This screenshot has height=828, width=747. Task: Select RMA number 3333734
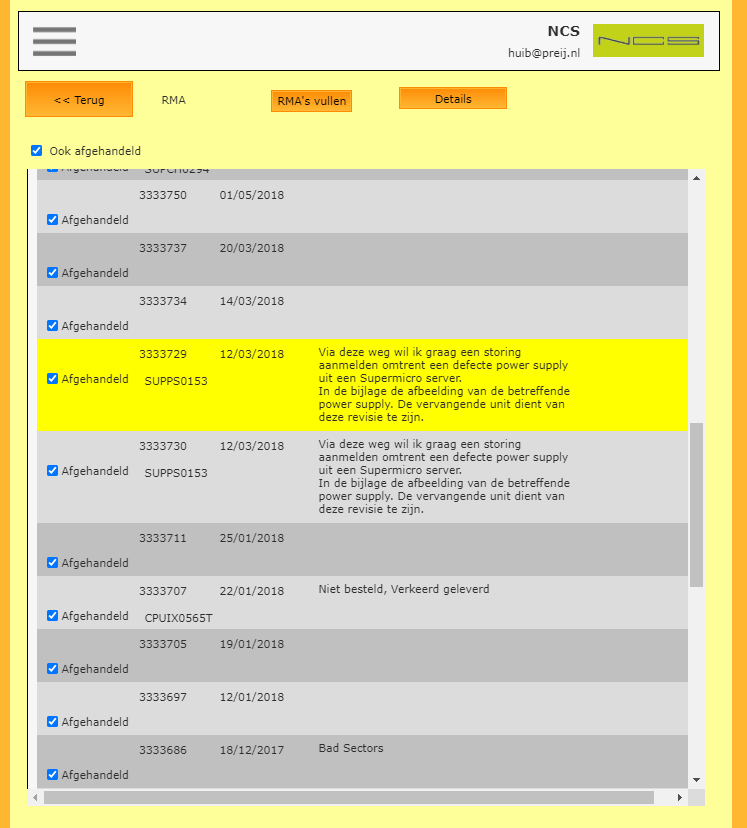point(163,301)
